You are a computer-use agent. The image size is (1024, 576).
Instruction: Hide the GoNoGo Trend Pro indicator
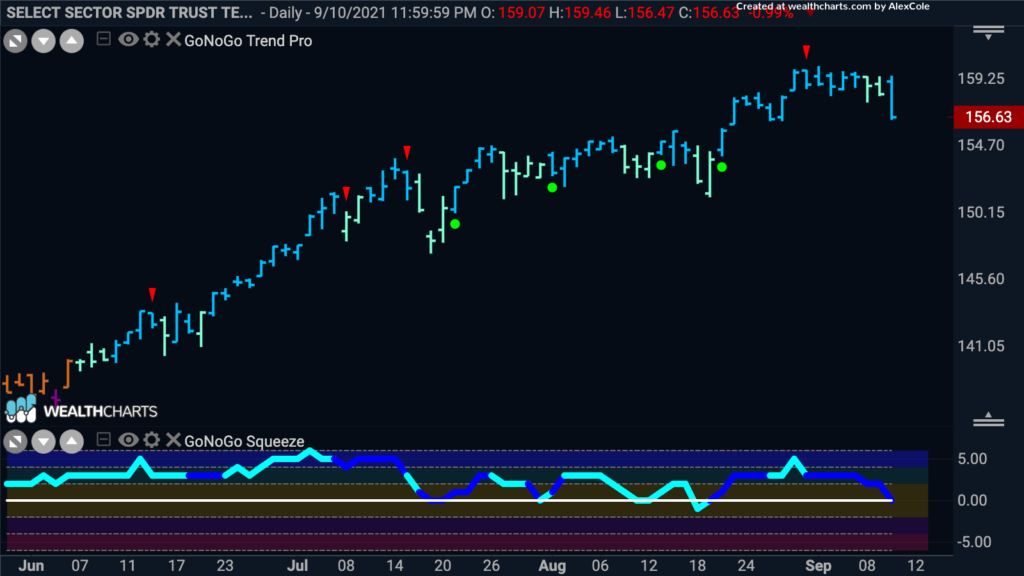[128, 40]
